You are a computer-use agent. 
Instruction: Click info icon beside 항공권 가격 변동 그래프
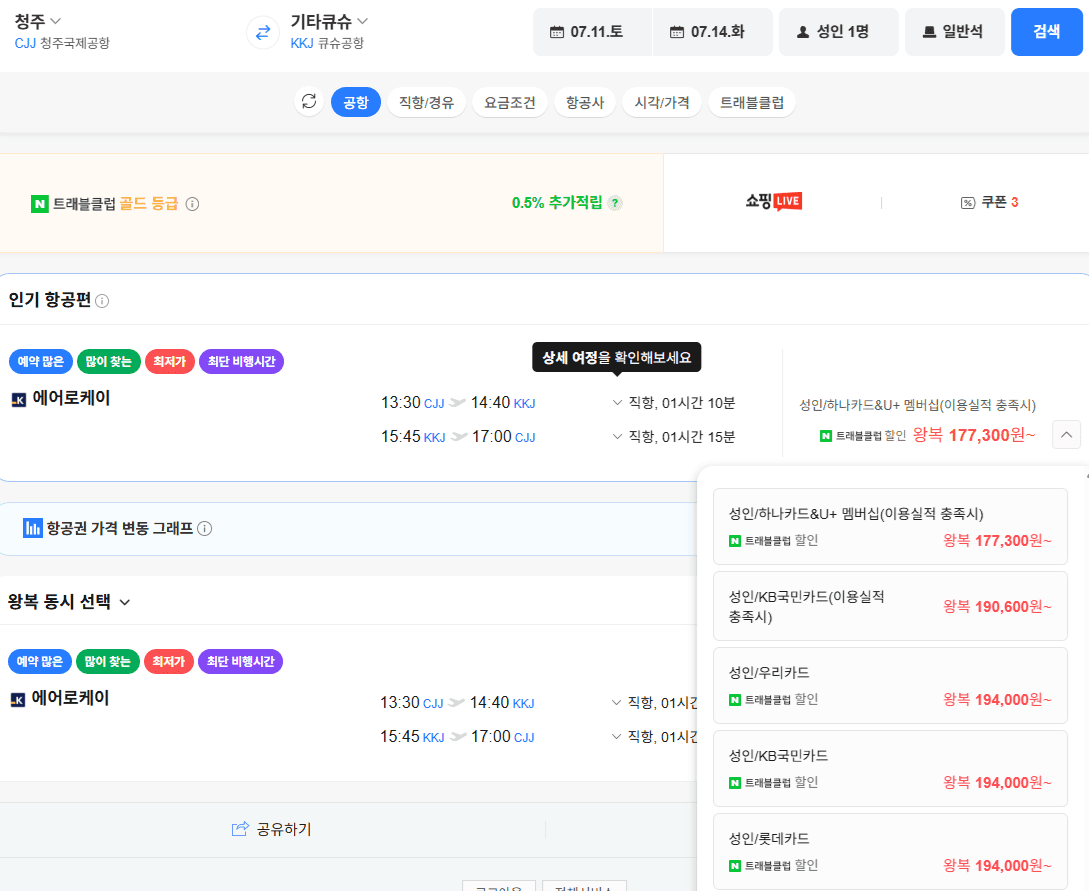pos(205,528)
